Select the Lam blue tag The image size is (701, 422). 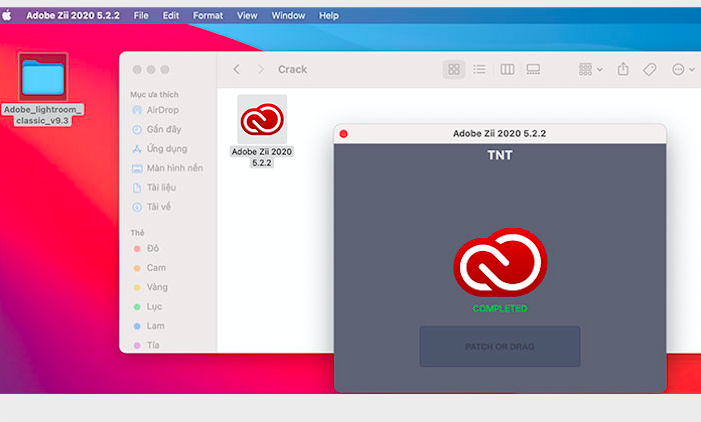coord(148,326)
